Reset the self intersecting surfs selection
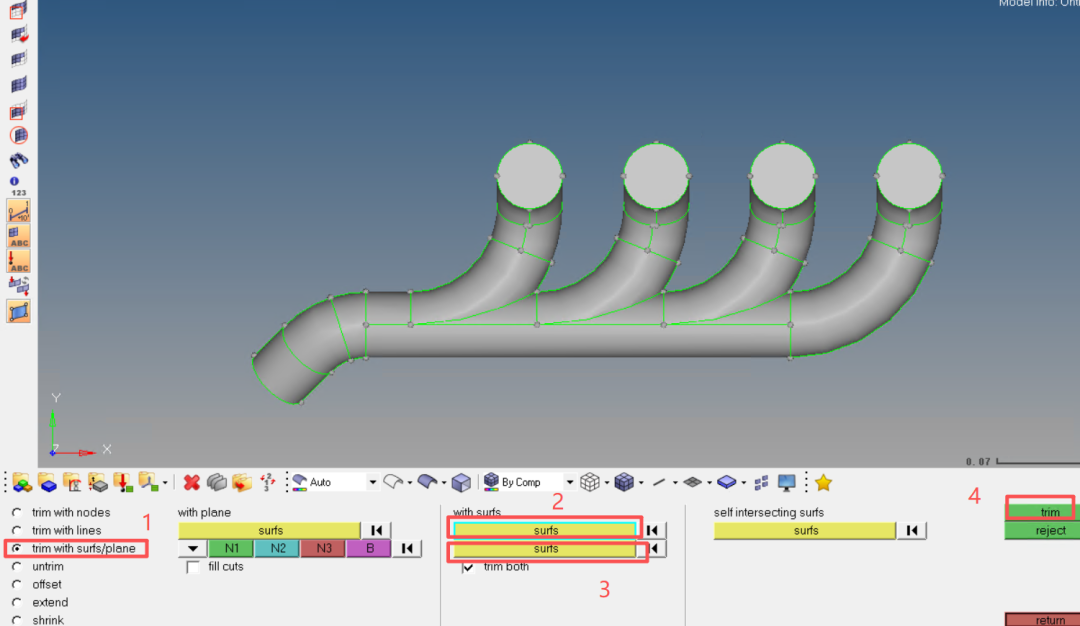 (x=912, y=530)
